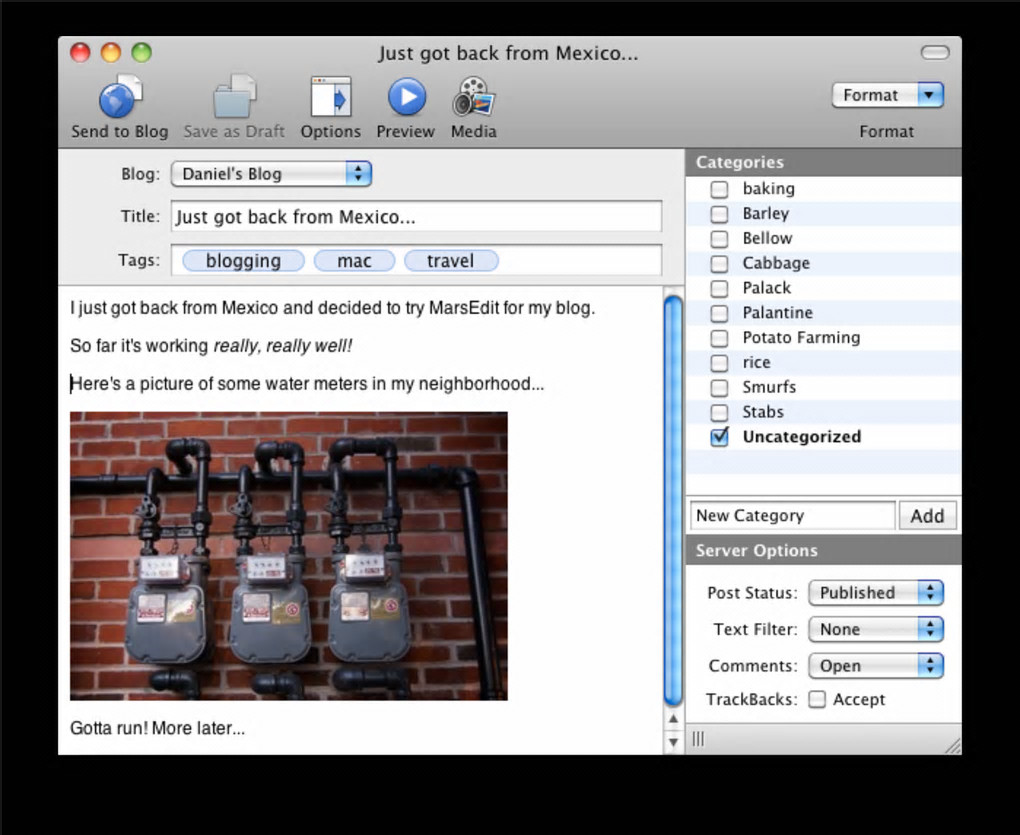Image resolution: width=1020 pixels, height=835 pixels.
Task: Enable TrackBacks Accept checkbox
Action: click(x=817, y=700)
